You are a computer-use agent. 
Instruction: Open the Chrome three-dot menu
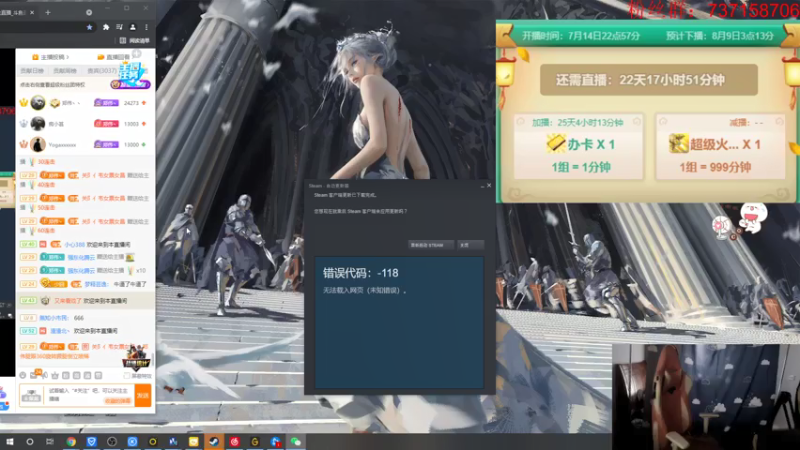click(x=146, y=27)
